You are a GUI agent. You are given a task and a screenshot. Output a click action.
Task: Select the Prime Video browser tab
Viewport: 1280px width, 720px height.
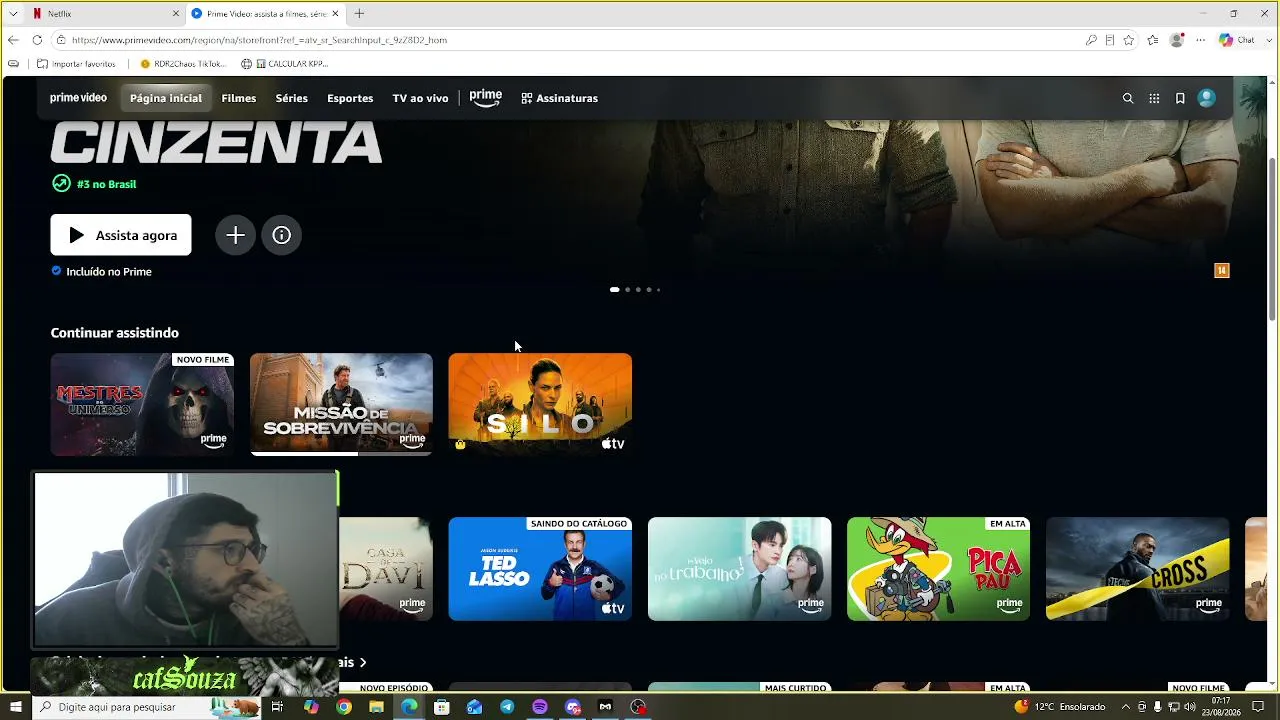pyautogui.click(x=265, y=14)
